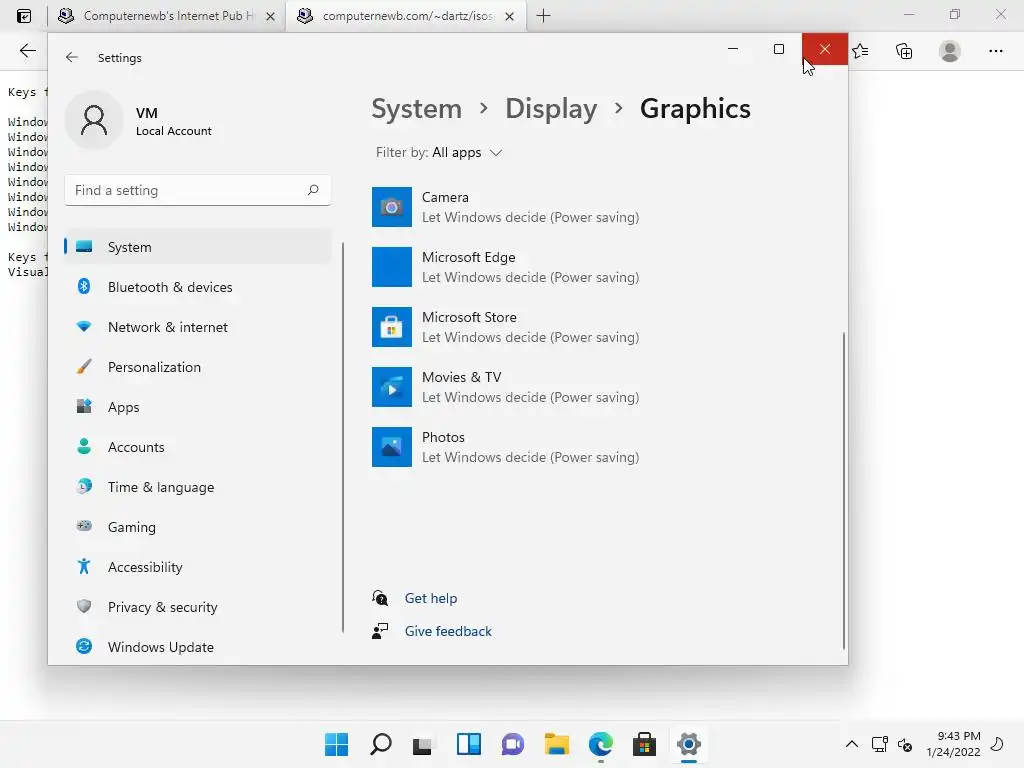Select System in the sidebar
Viewport: 1024px width, 768px height.
[198, 247]
